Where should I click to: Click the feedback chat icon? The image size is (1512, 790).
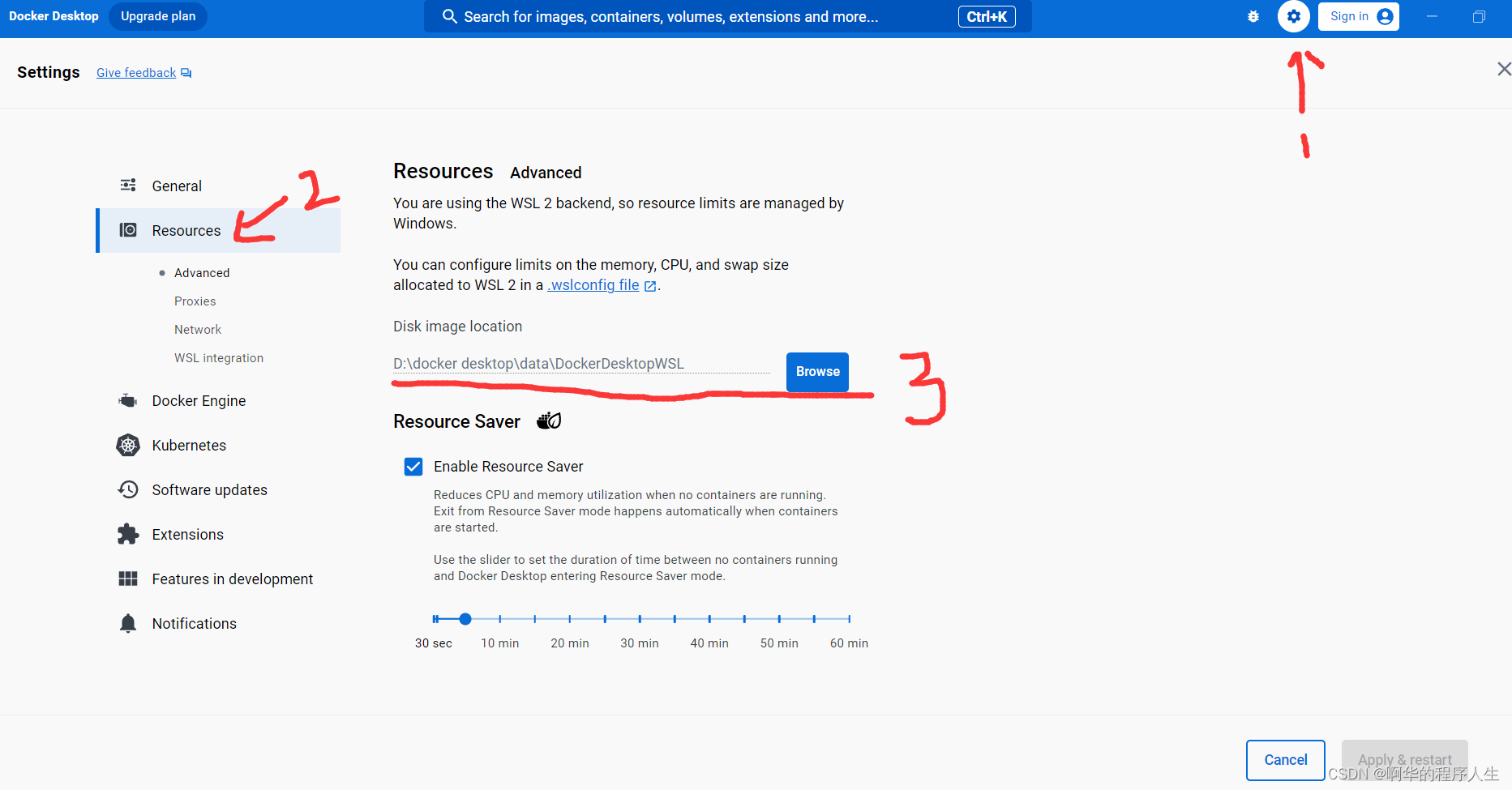click(186, 73)
